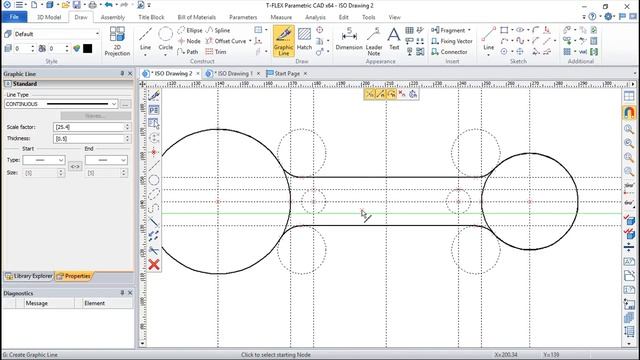Select the sketch rectangle tool
This screenshot has width=640, height=360.
[504, 30]
